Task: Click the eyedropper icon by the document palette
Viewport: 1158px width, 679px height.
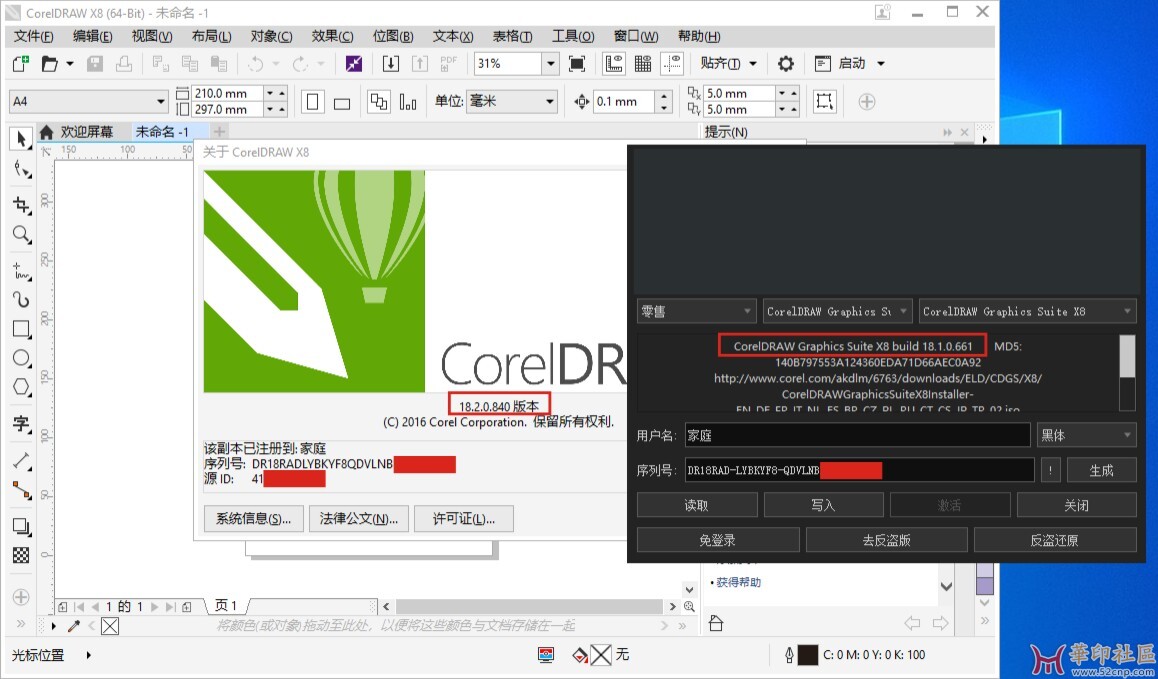Action: pos(73,627)
